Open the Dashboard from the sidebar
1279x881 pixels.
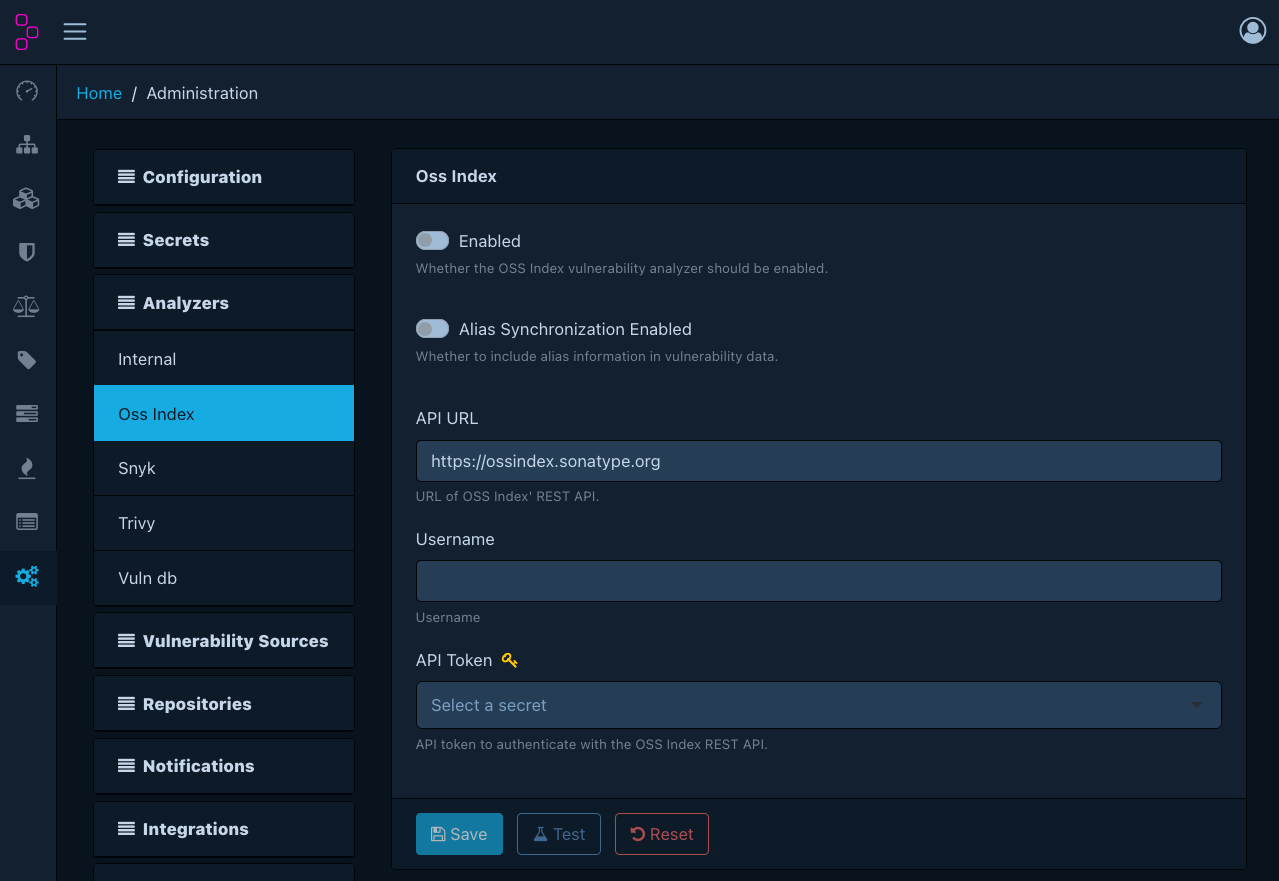(26, 91)
